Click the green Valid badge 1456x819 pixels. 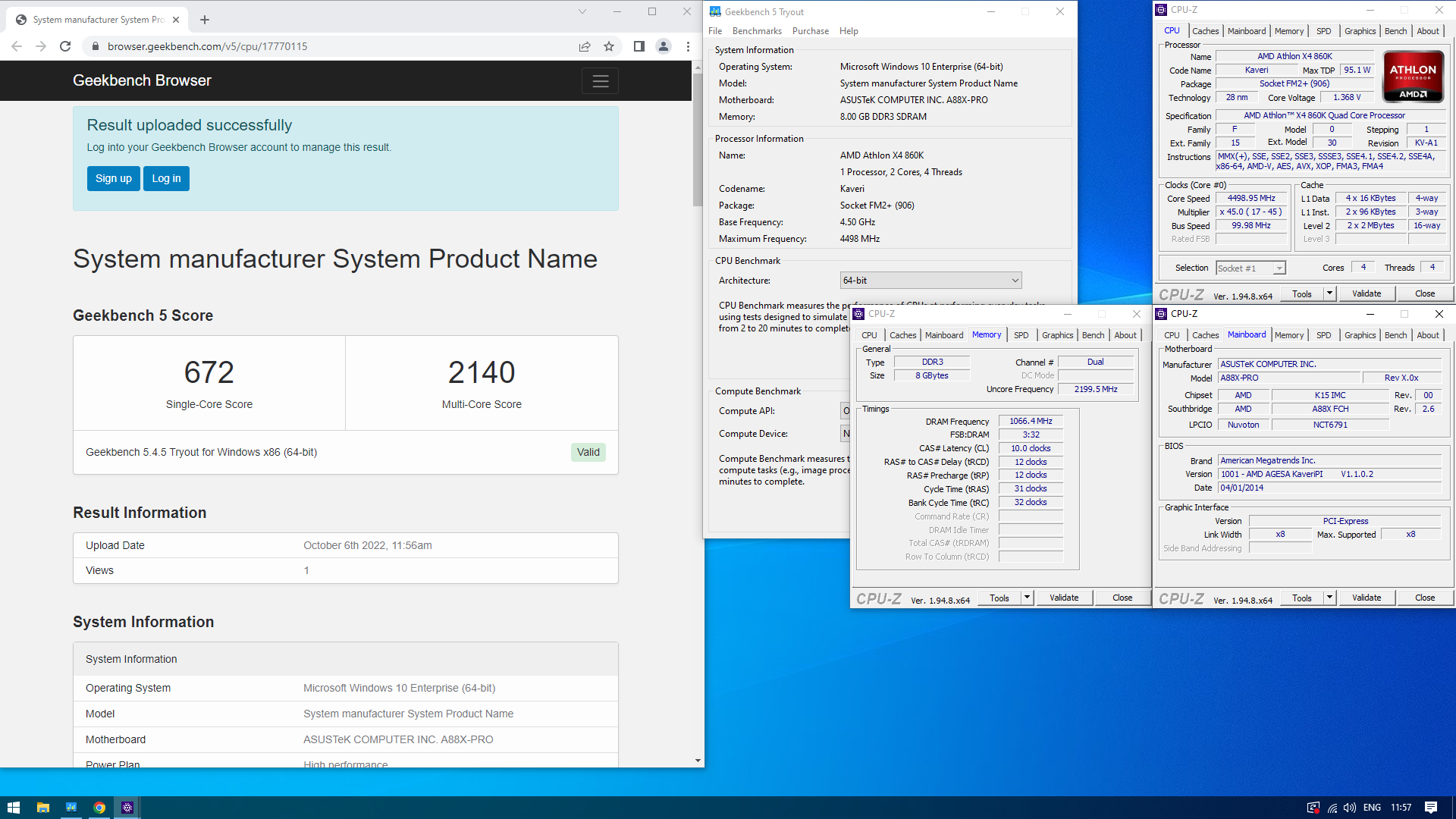[588, 453]
